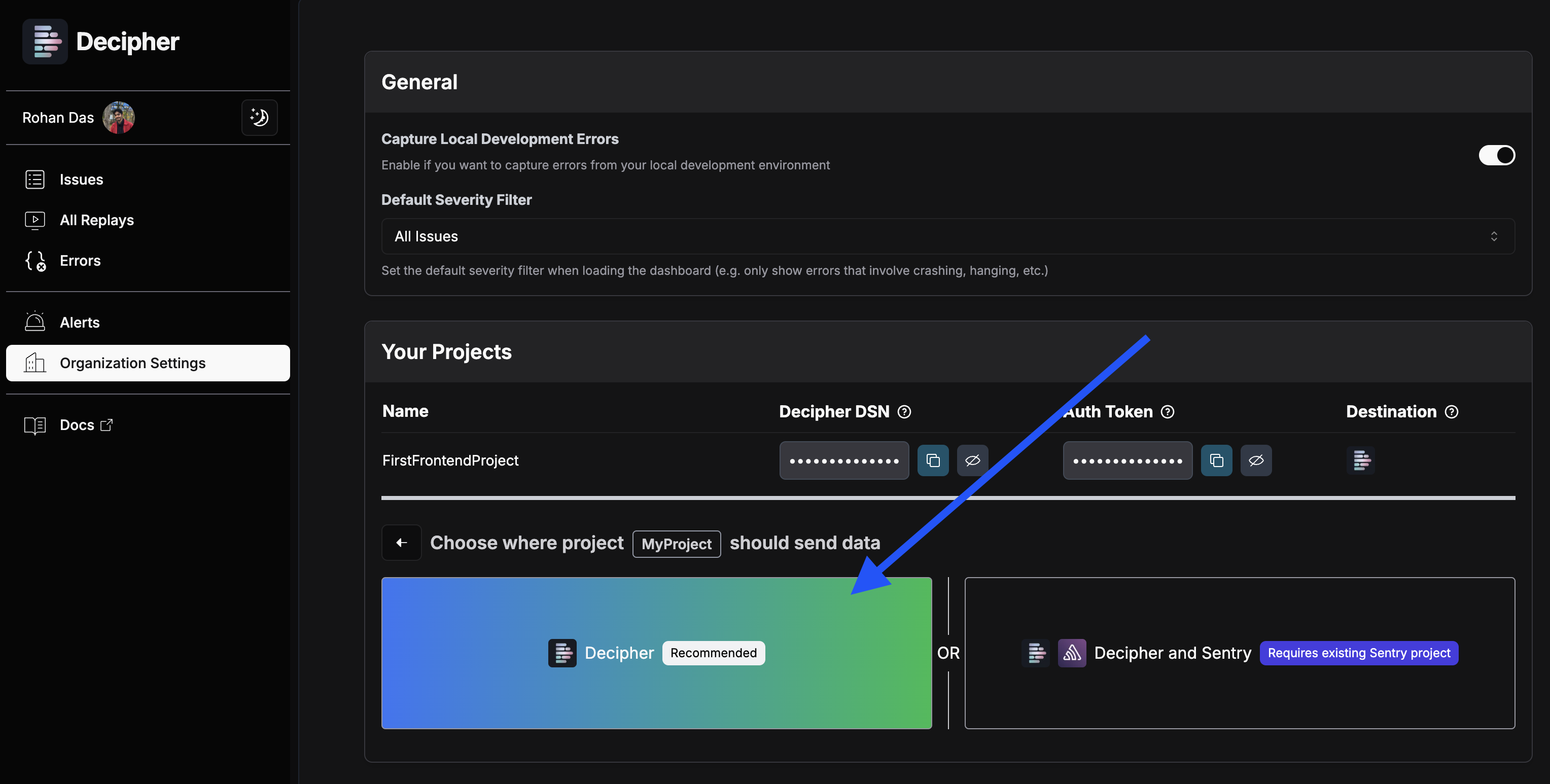This screenshot has height=784, width=1550.
Task: Click the MyProject name badge
Action: click(676, 543)
